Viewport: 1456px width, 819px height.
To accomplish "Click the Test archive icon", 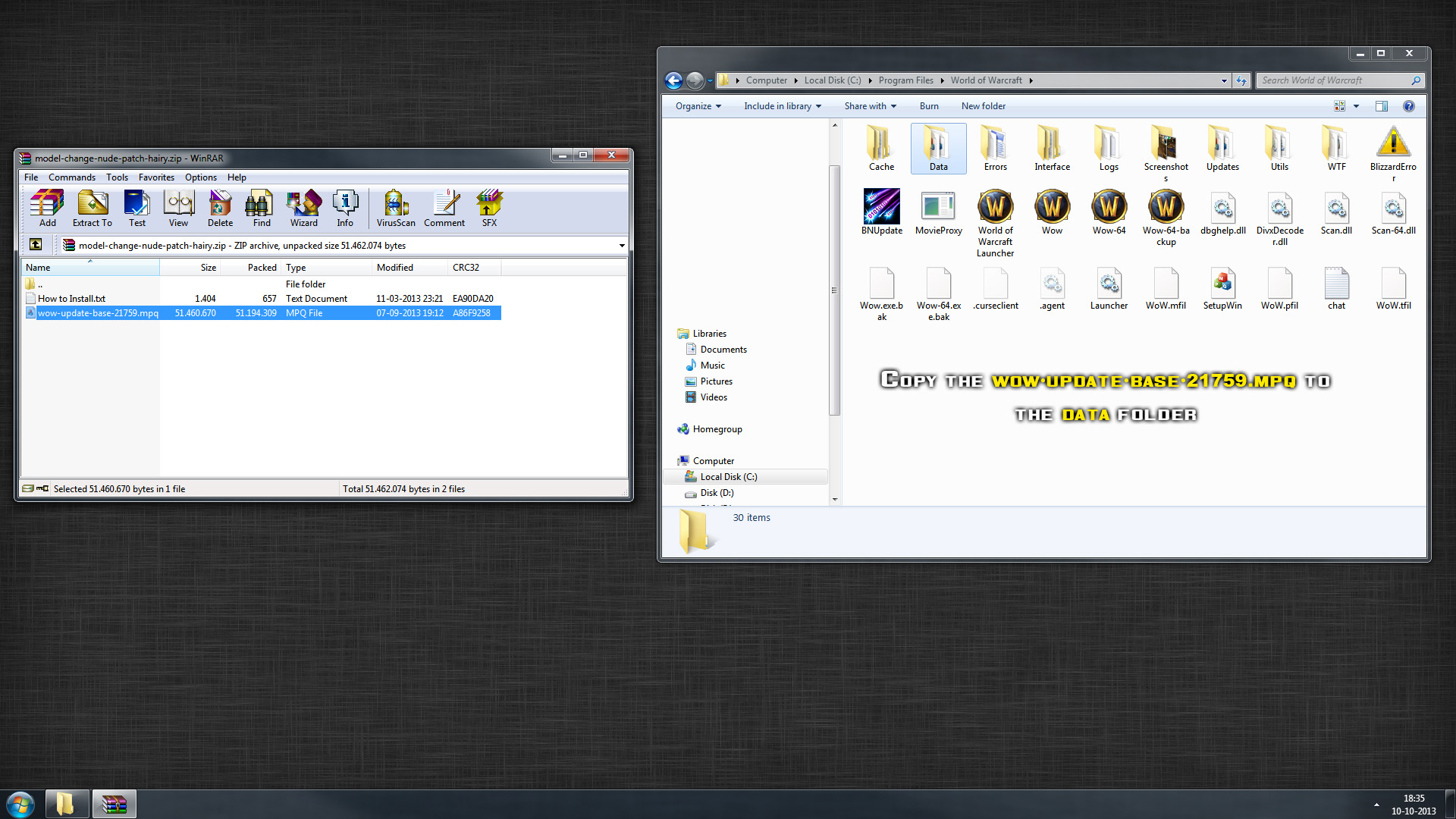I will click(137, 209).
